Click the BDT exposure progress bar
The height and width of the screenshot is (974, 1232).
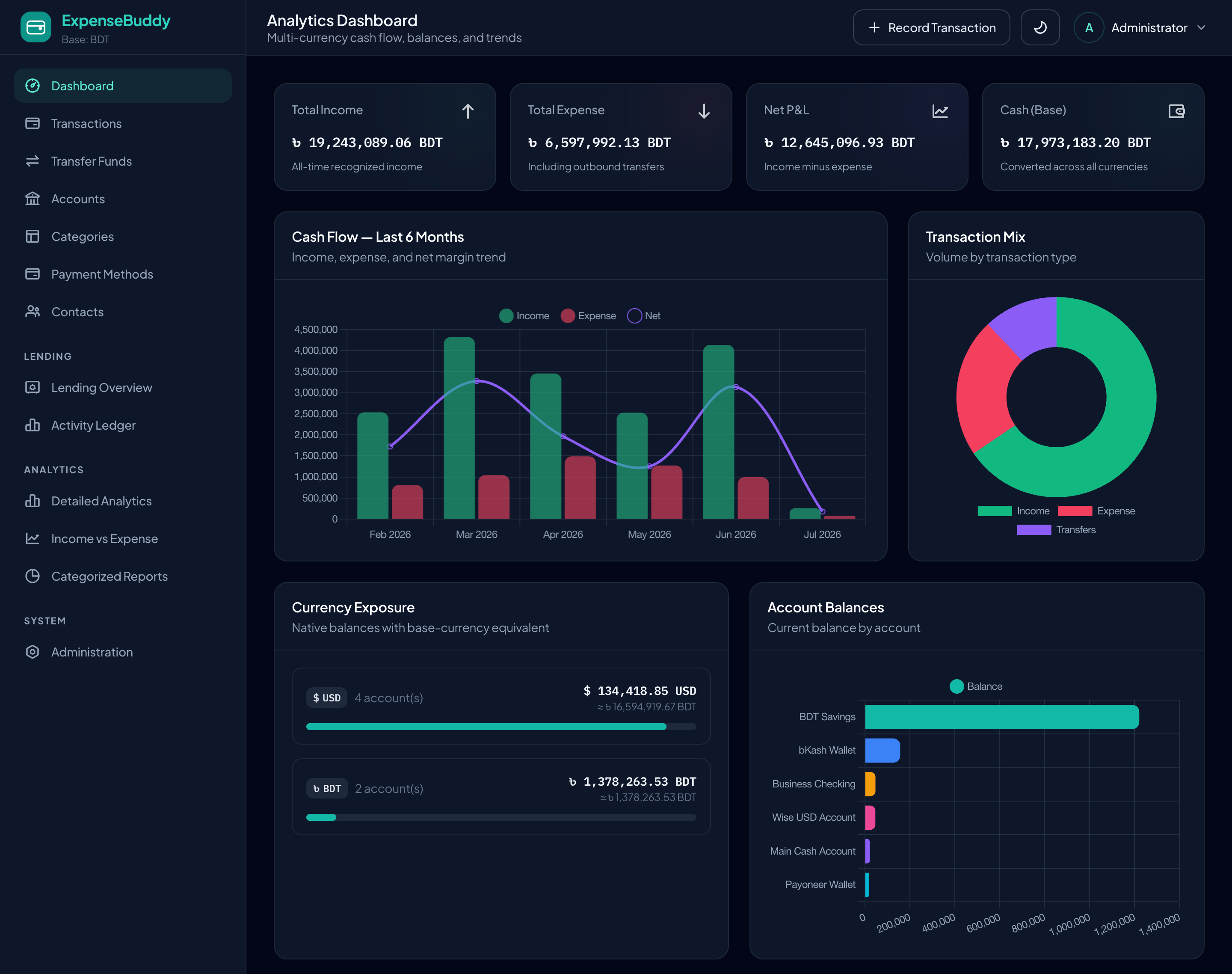(501, 817)
